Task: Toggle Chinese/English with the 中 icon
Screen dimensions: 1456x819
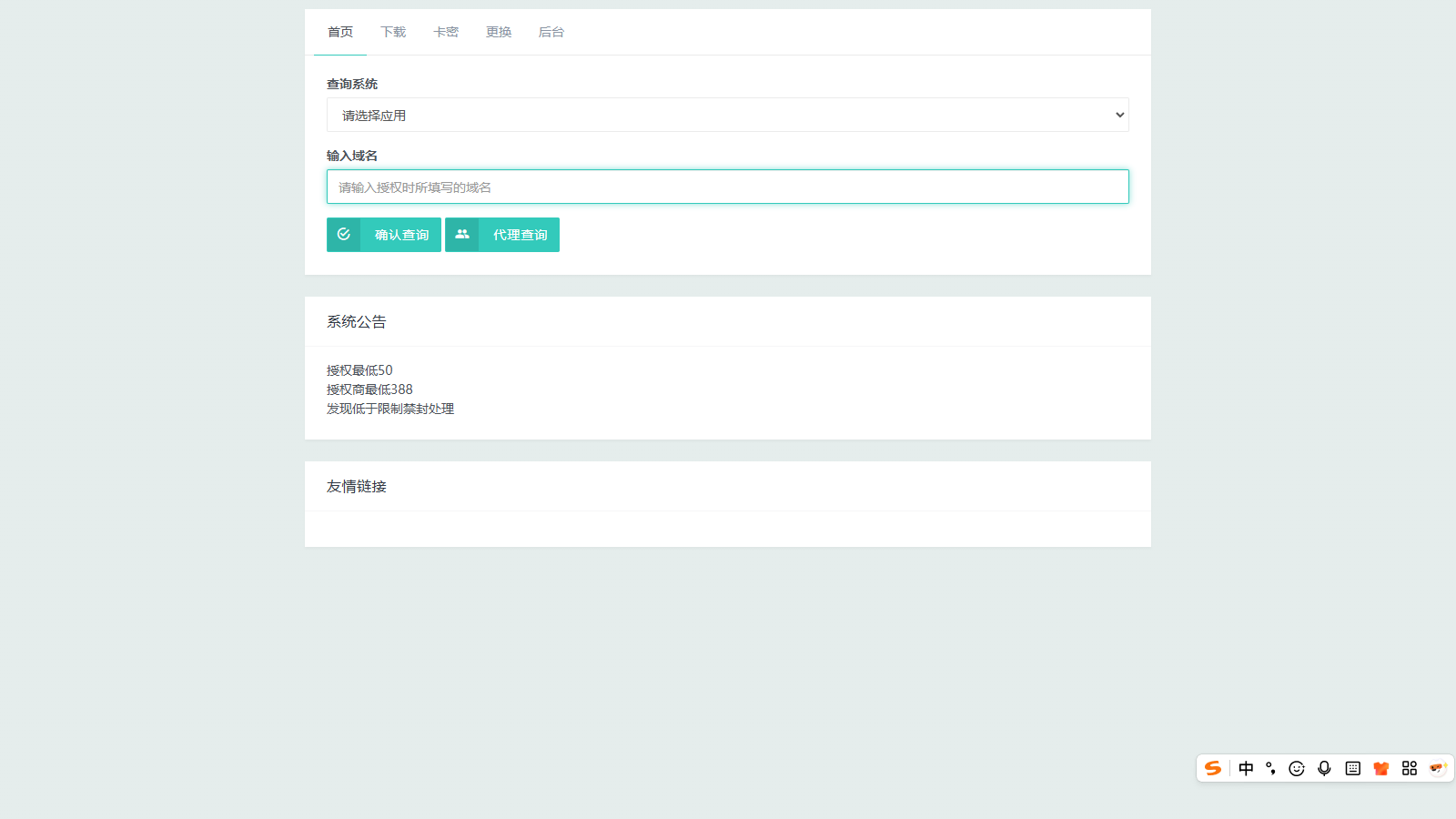Action: [1246, 768]
